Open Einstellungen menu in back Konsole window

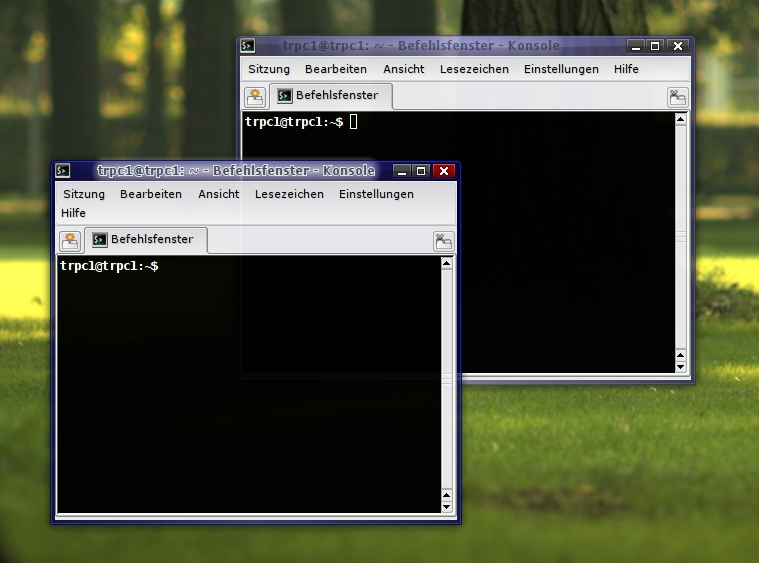(x=561, y=70)
